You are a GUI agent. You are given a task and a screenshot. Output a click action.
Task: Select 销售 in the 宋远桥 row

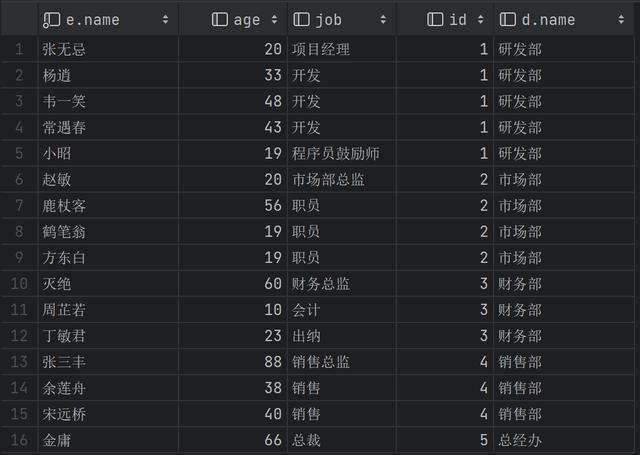pyautogui.click(x=306, y=414)
